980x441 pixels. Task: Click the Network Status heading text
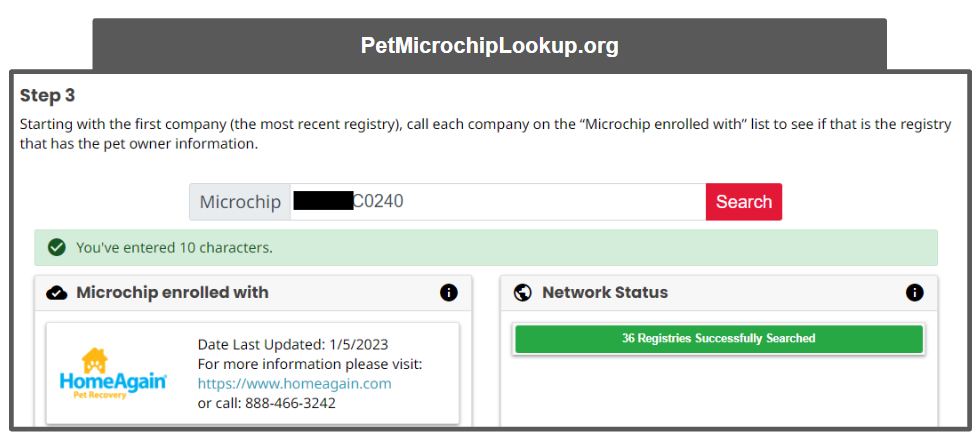click(x=605, y=293)
